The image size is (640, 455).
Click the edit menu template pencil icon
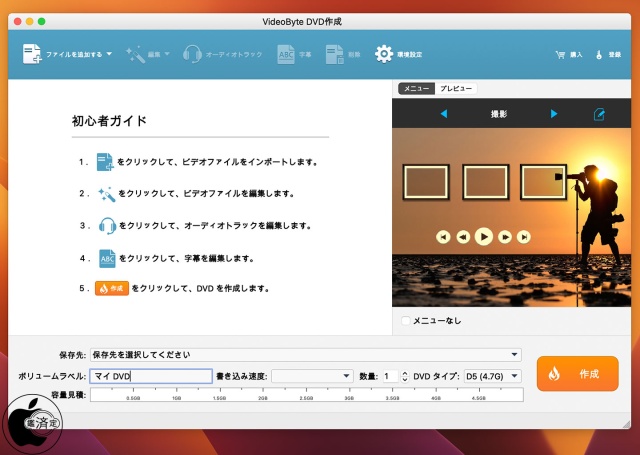coord(599,114)
